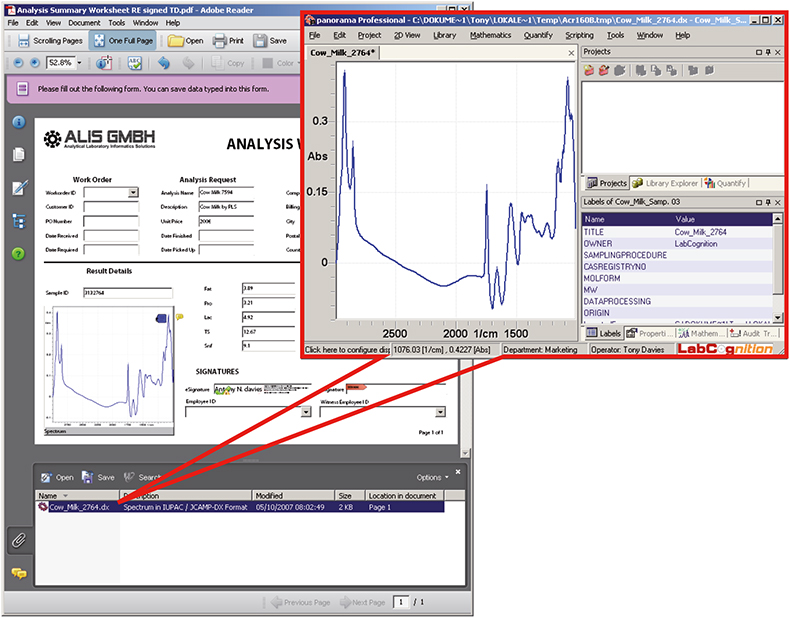Image resolution: width=790 pixels, height=618 pixels.
Task: Click the spell check ABC icon
Action: [x=134, y=63]
